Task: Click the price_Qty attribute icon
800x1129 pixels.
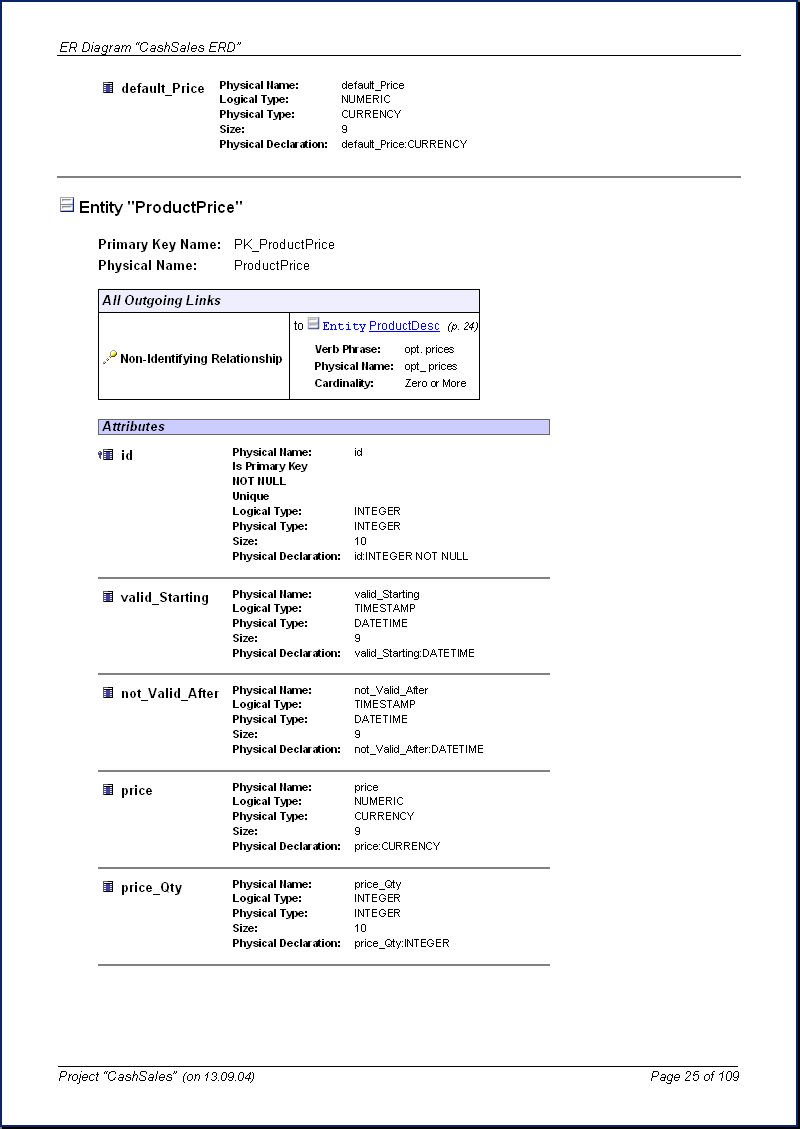Action: 108,887
